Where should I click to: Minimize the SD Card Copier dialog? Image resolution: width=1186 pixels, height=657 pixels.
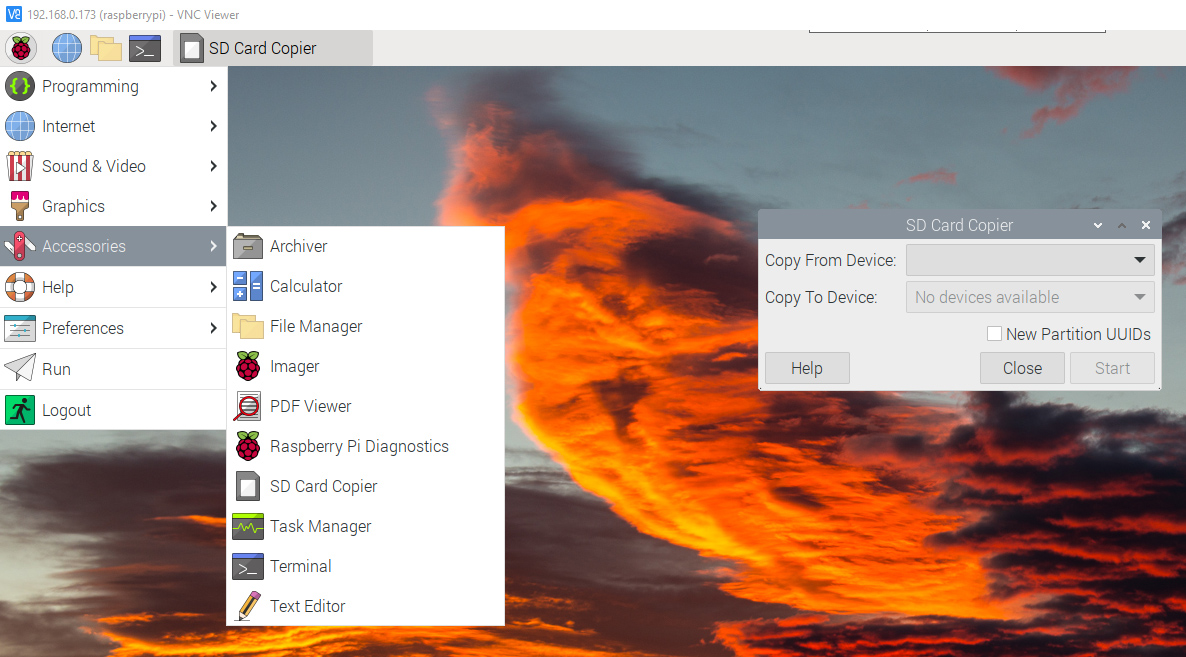point(1098,225)
